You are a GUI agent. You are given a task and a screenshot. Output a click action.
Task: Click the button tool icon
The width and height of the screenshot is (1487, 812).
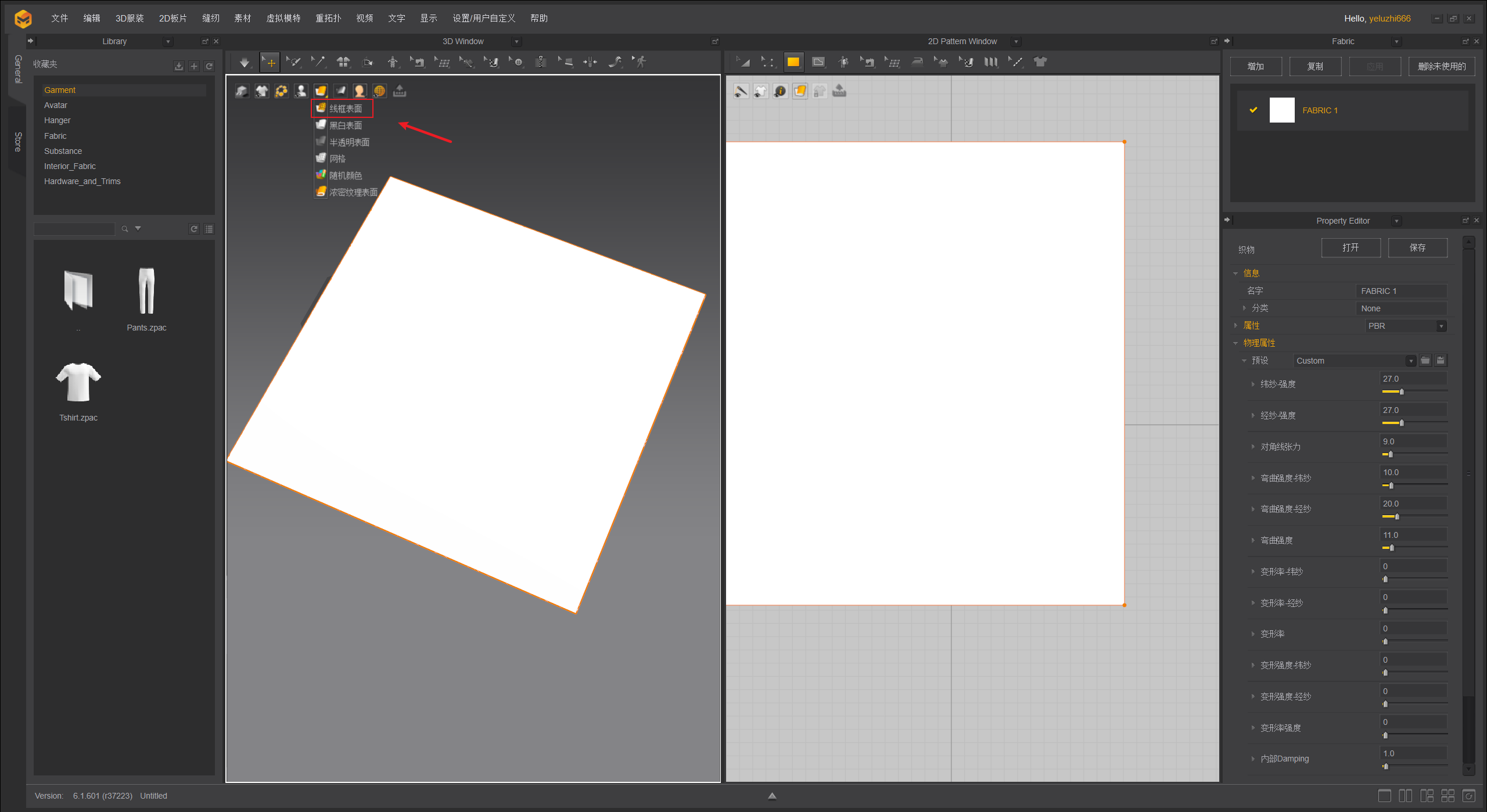pyautogui.click(x=517, y=62)
